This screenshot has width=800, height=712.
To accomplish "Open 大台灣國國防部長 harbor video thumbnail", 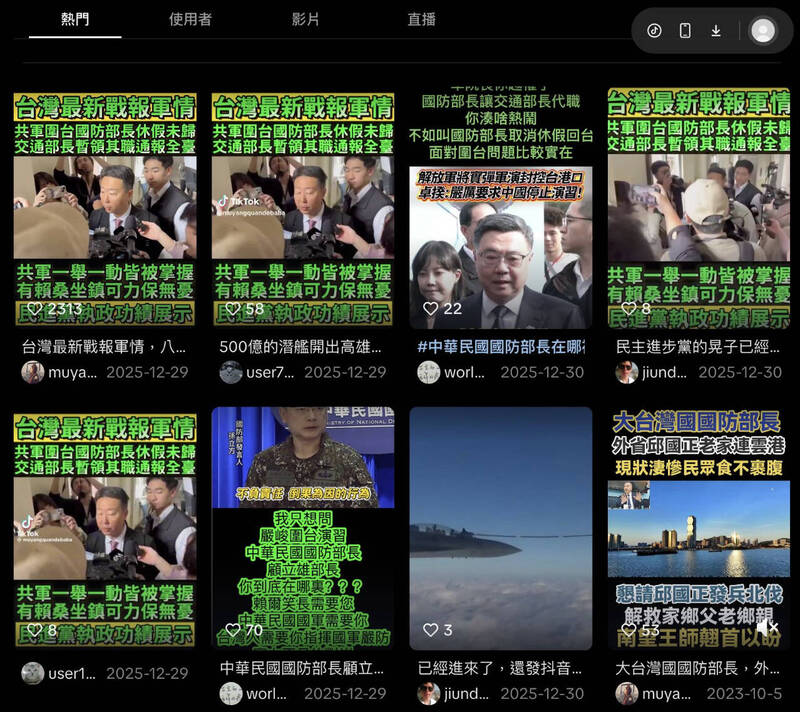I will pyautogui.click(x=698, y=520).
